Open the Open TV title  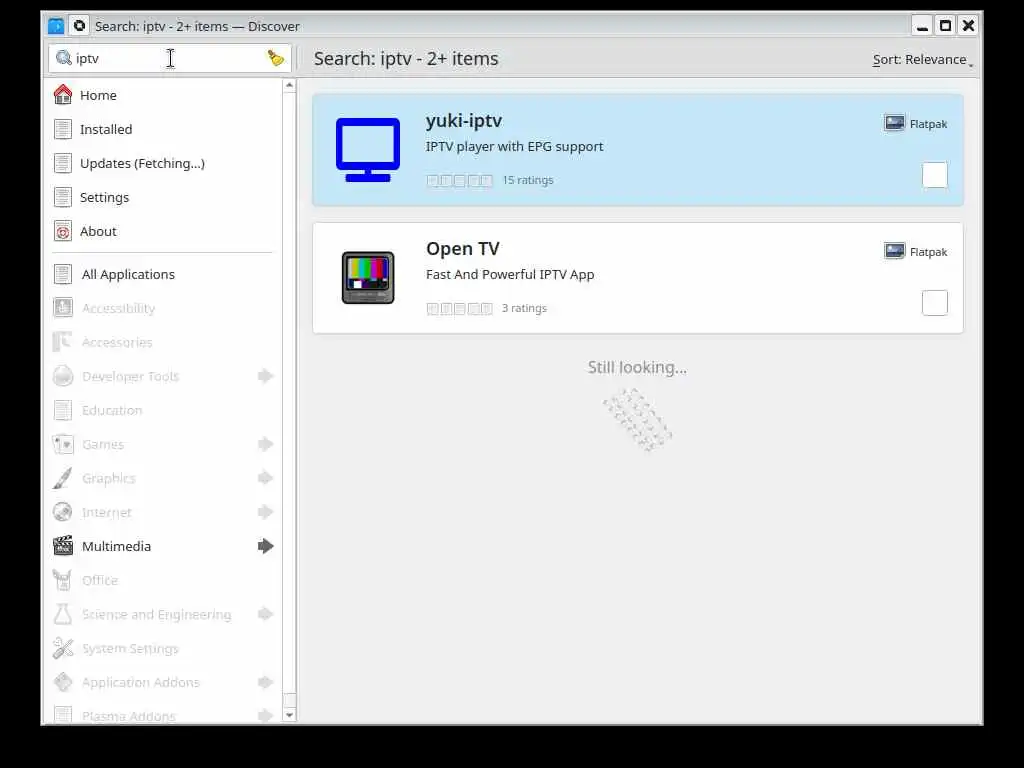click(x=462, y=249)
